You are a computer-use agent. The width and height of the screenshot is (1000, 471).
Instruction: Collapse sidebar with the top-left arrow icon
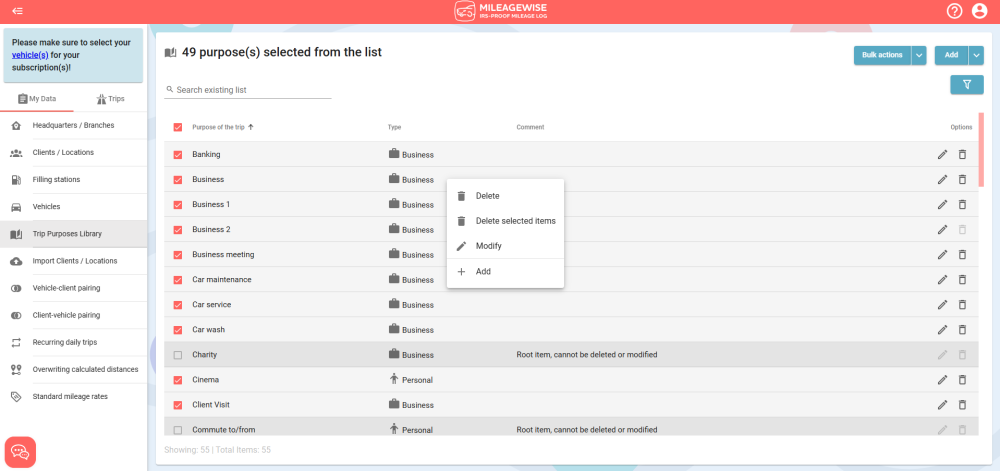click(x=17, y=11)
